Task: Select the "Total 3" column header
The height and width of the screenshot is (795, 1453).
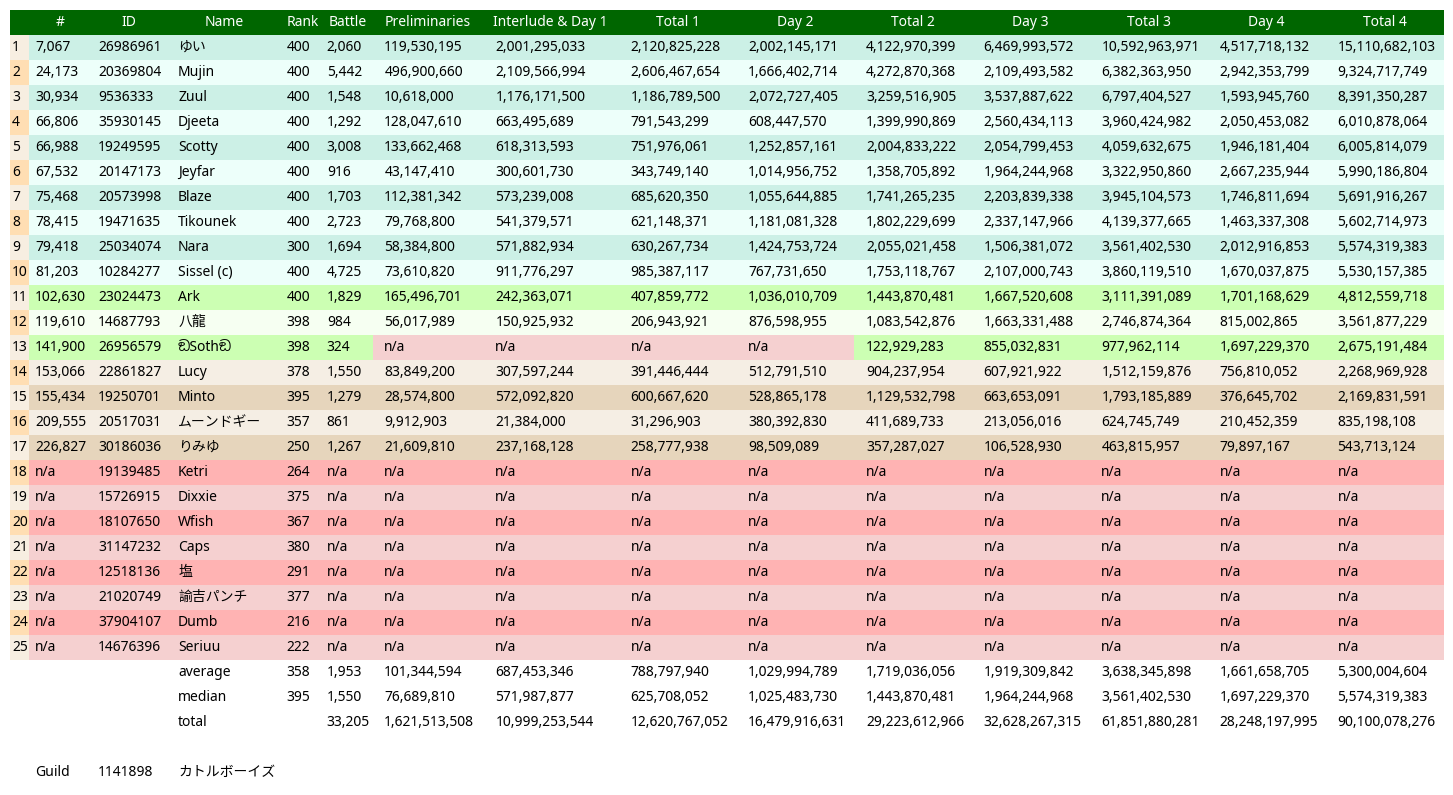Action: 1148,21
